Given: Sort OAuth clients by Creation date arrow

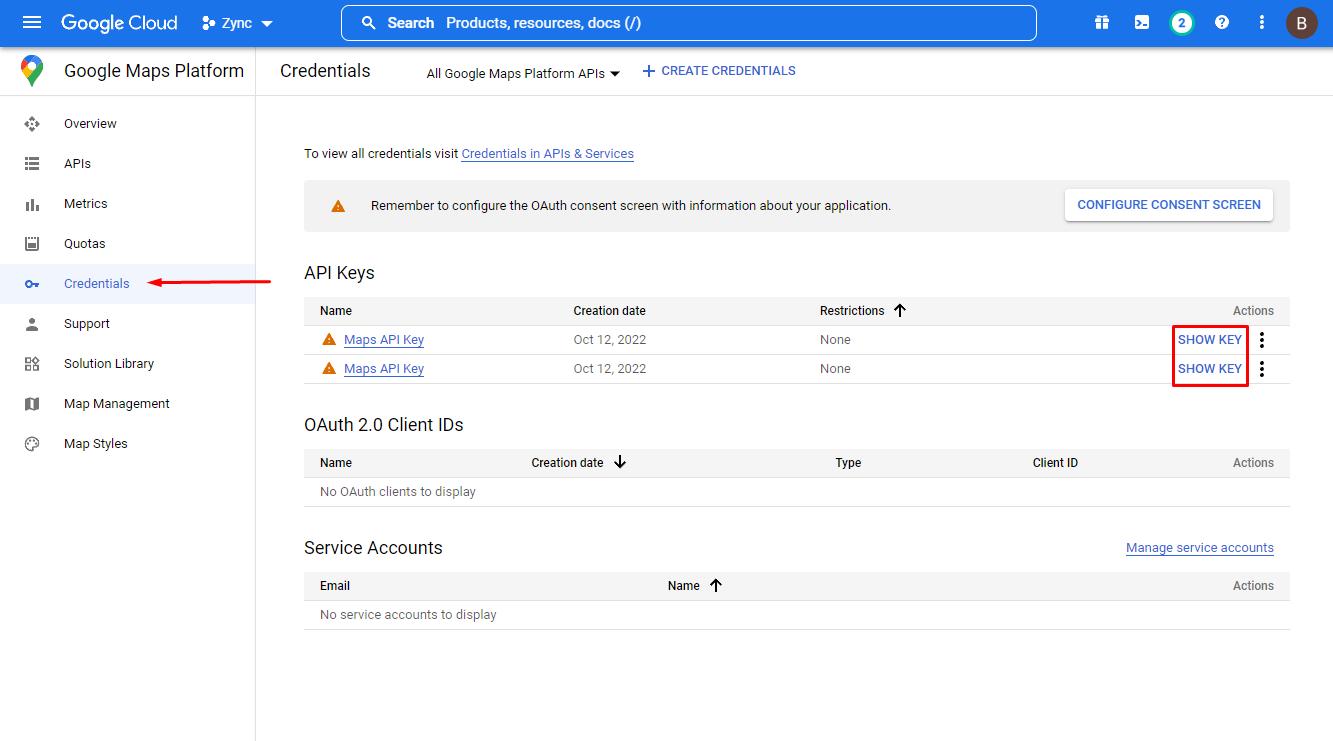Looking at the screenshot, I should pos(620,463).
